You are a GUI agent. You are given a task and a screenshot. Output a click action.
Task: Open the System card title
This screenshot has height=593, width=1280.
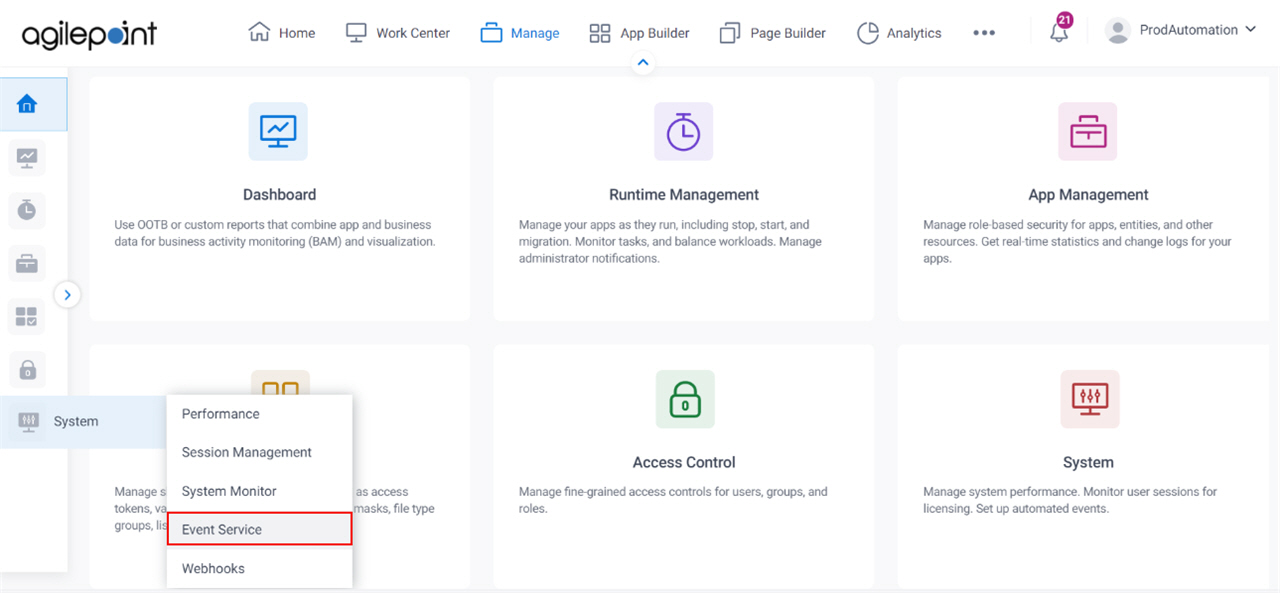point(1088,463)
